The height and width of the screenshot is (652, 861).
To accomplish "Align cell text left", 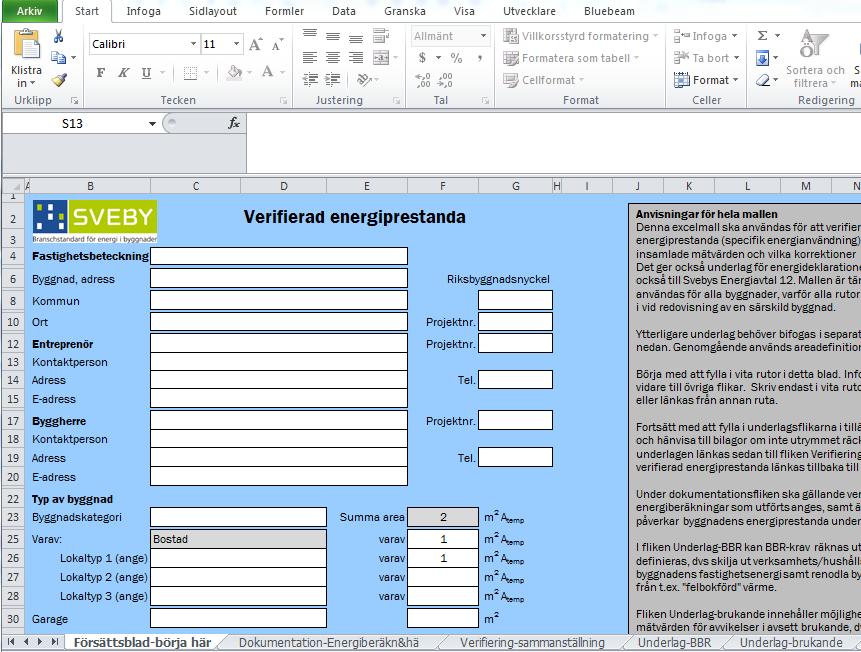I will coord(310,57).
